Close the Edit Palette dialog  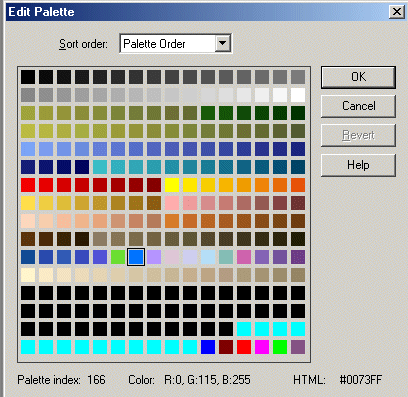point(397,12)
